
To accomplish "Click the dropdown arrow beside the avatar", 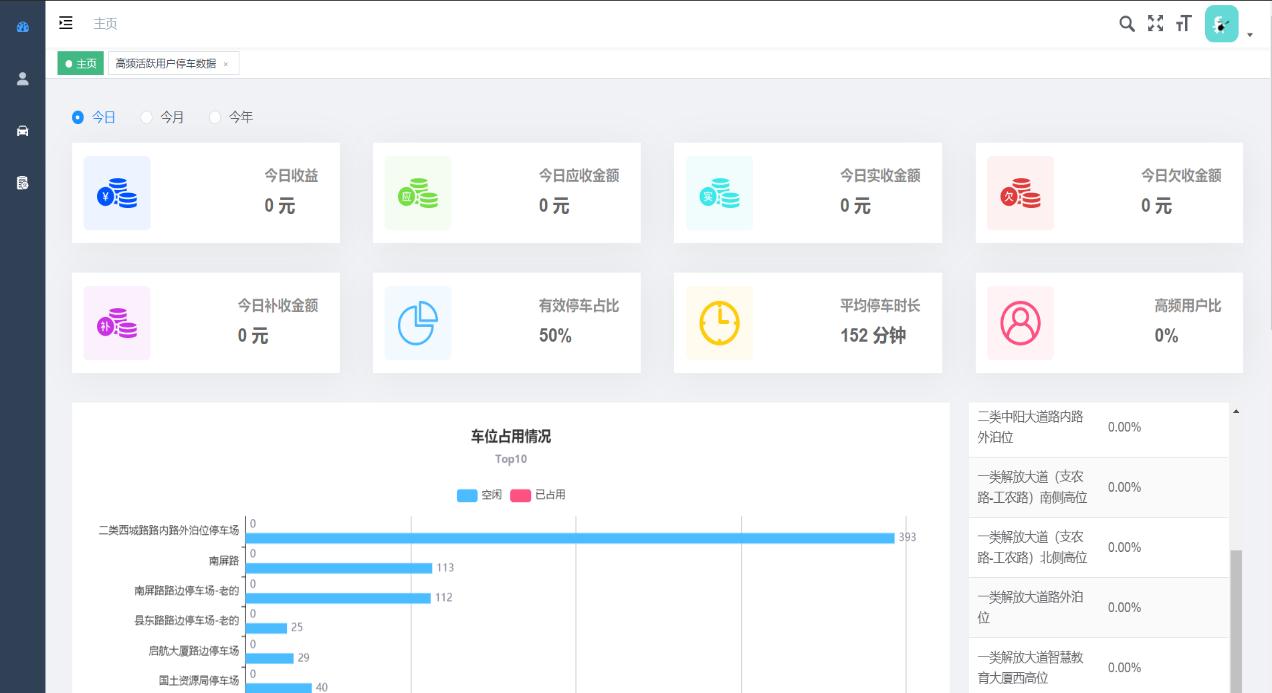I will [1250, 35].
